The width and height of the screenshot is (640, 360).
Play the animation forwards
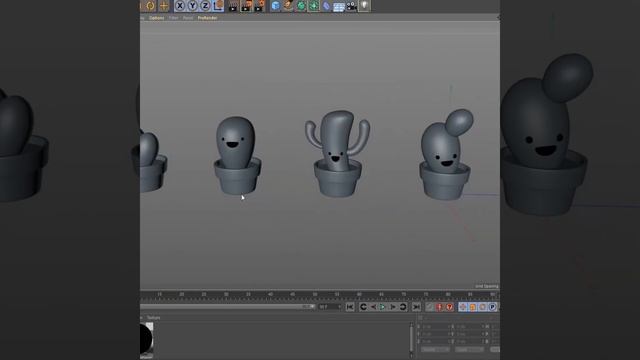(x=382, y=307)
